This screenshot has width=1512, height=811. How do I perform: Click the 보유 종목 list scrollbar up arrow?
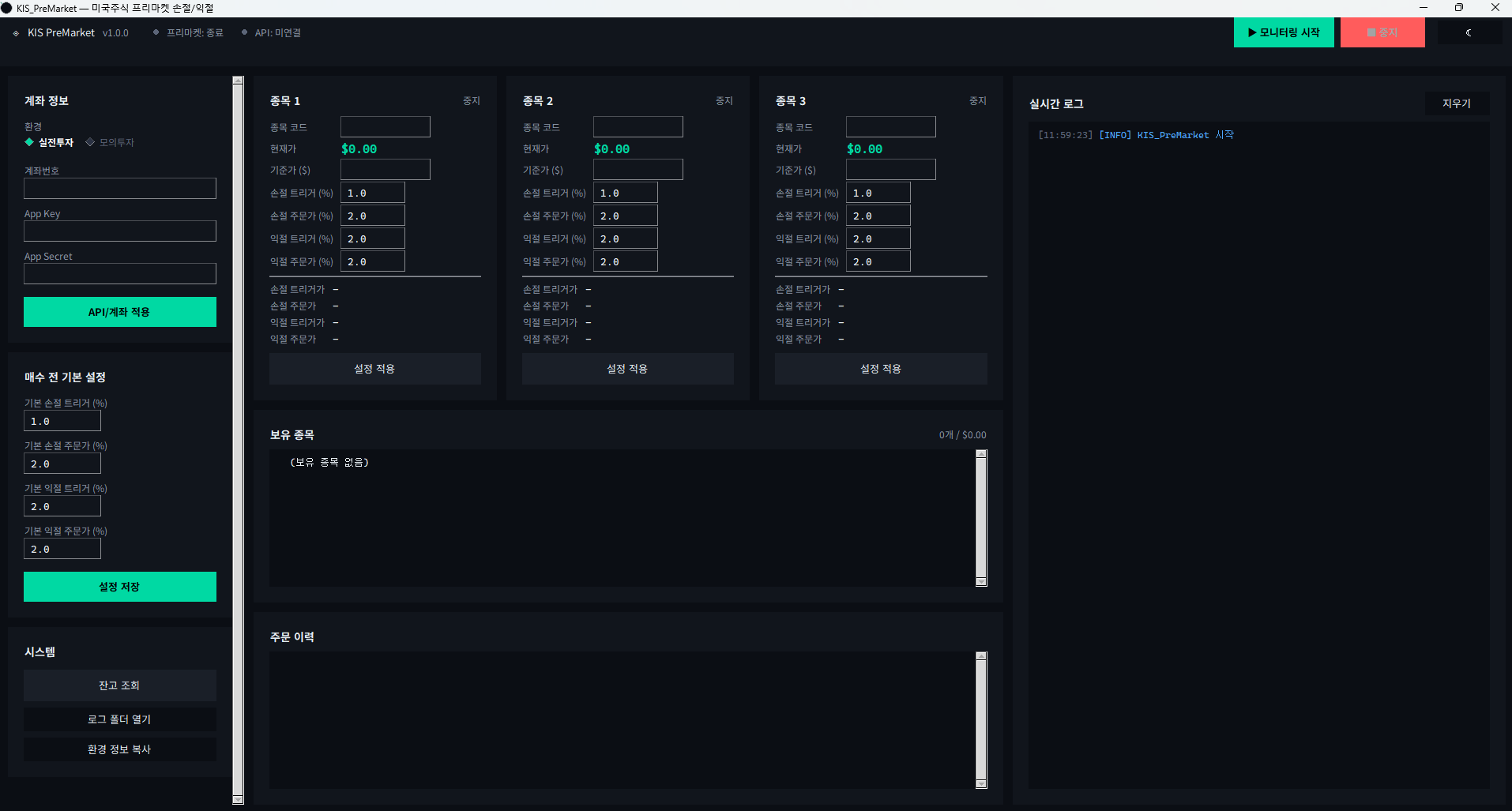[981, 454]
